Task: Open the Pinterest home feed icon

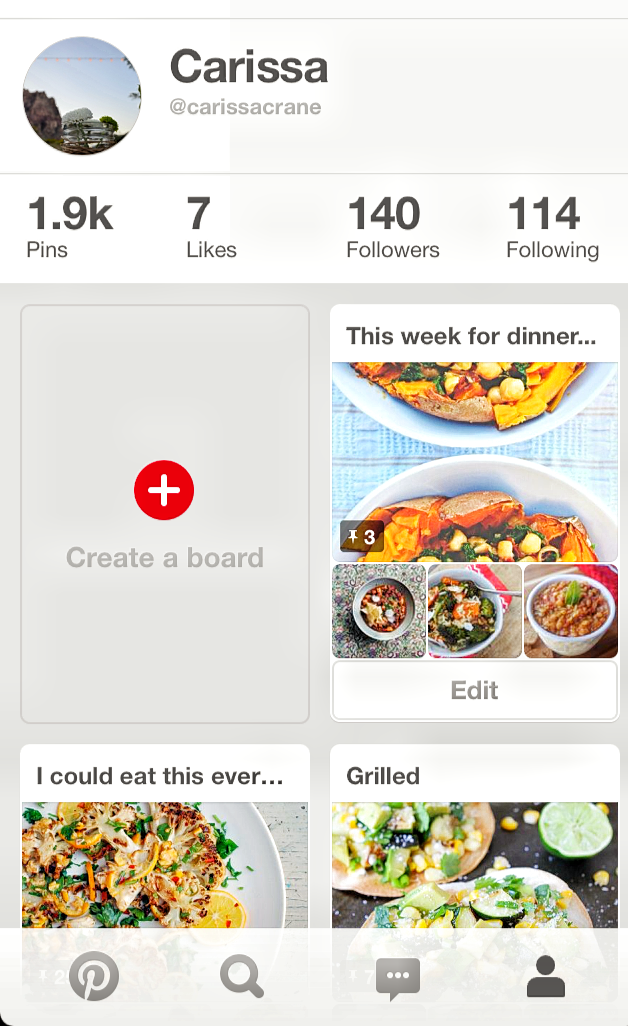Action: [94, 977]
